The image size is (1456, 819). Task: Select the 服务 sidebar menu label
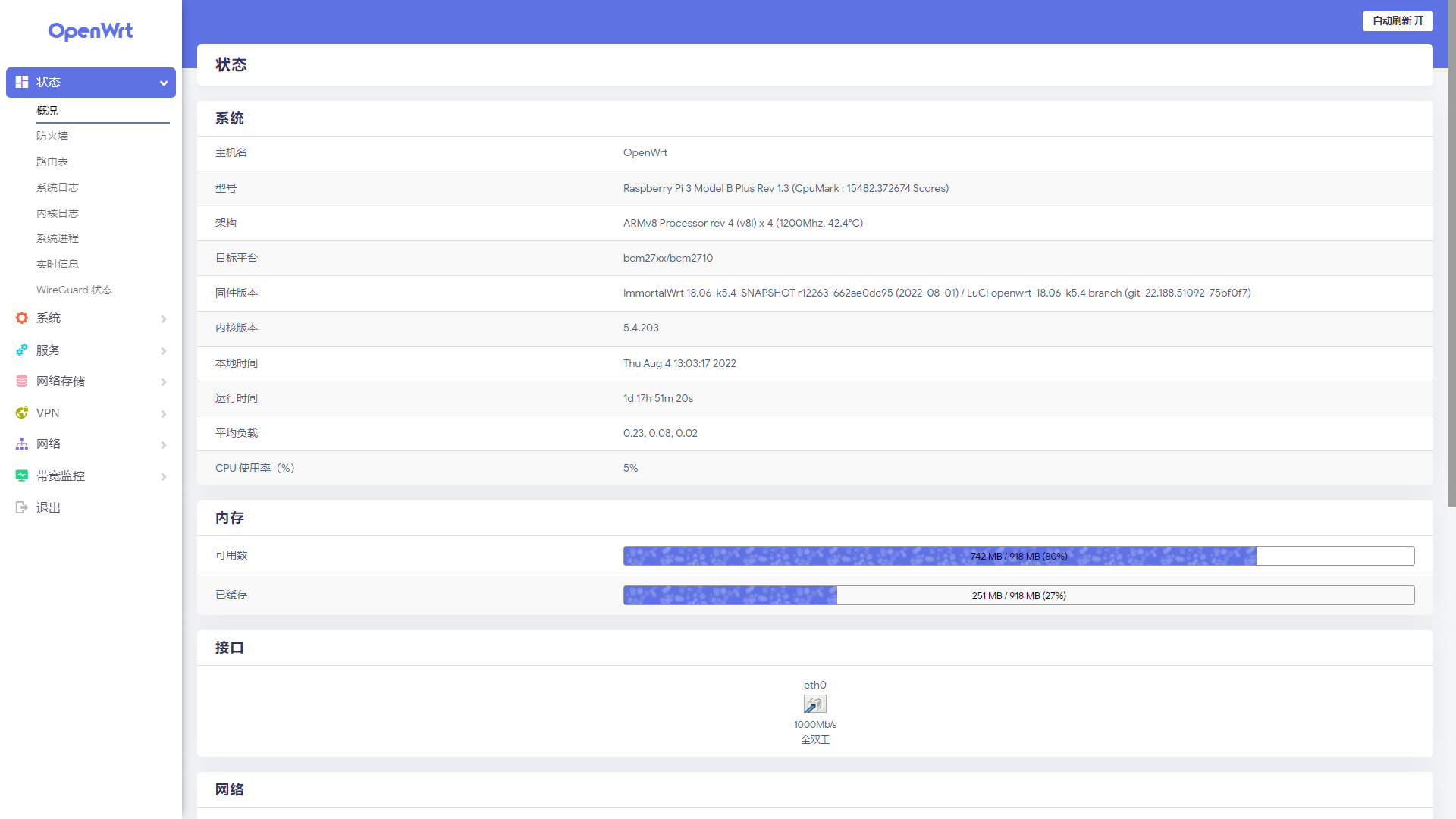coord(49,350)
